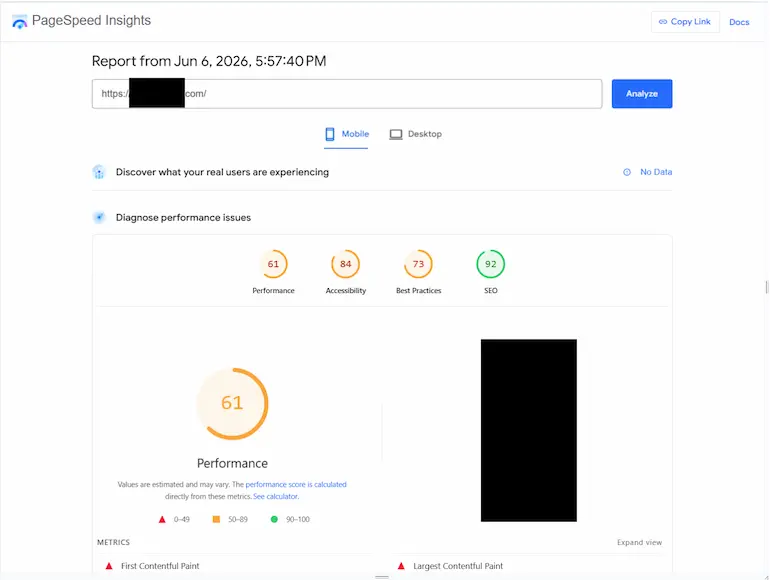Screen dimensions: 770x580
Task: Click the URL input field
Action: coord(347,94)
